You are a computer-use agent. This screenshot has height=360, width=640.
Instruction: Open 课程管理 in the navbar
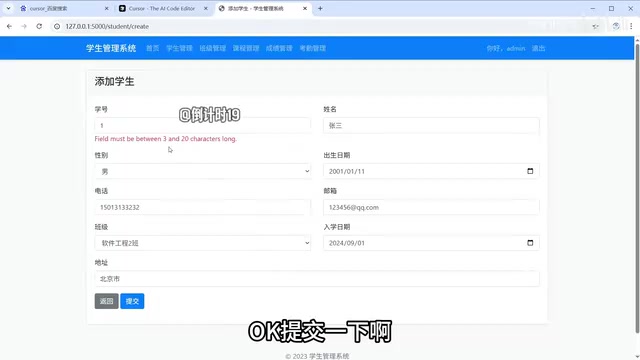coord(246,48)
